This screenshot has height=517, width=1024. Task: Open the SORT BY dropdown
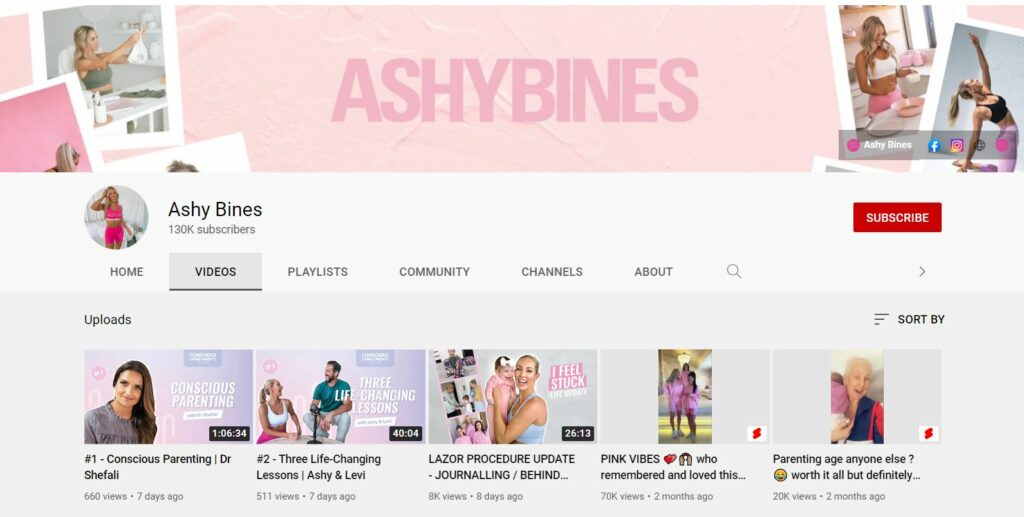coord(909,319)
